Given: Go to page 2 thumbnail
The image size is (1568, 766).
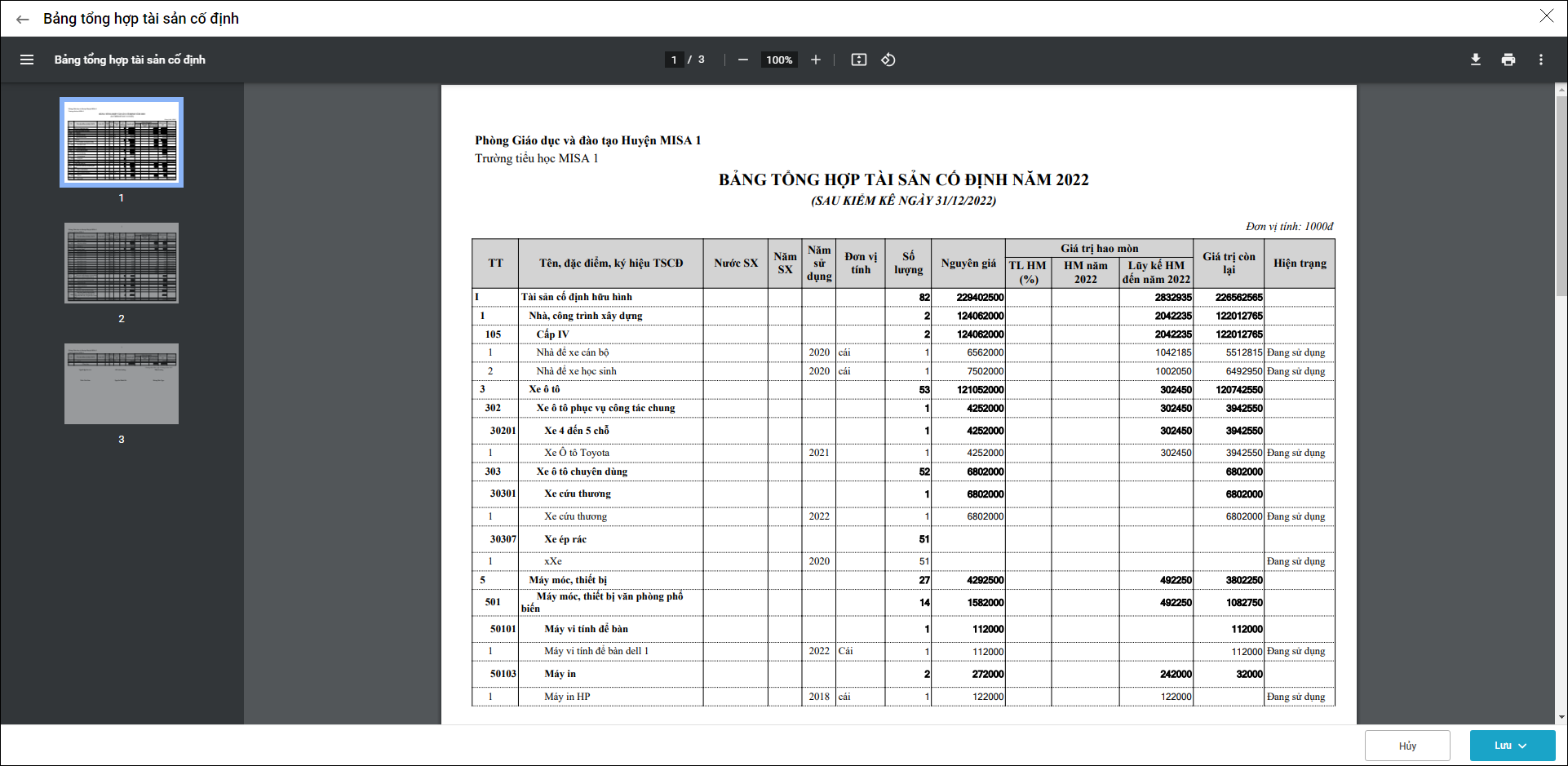Looking at the screenshot, I should pos(122,263).
